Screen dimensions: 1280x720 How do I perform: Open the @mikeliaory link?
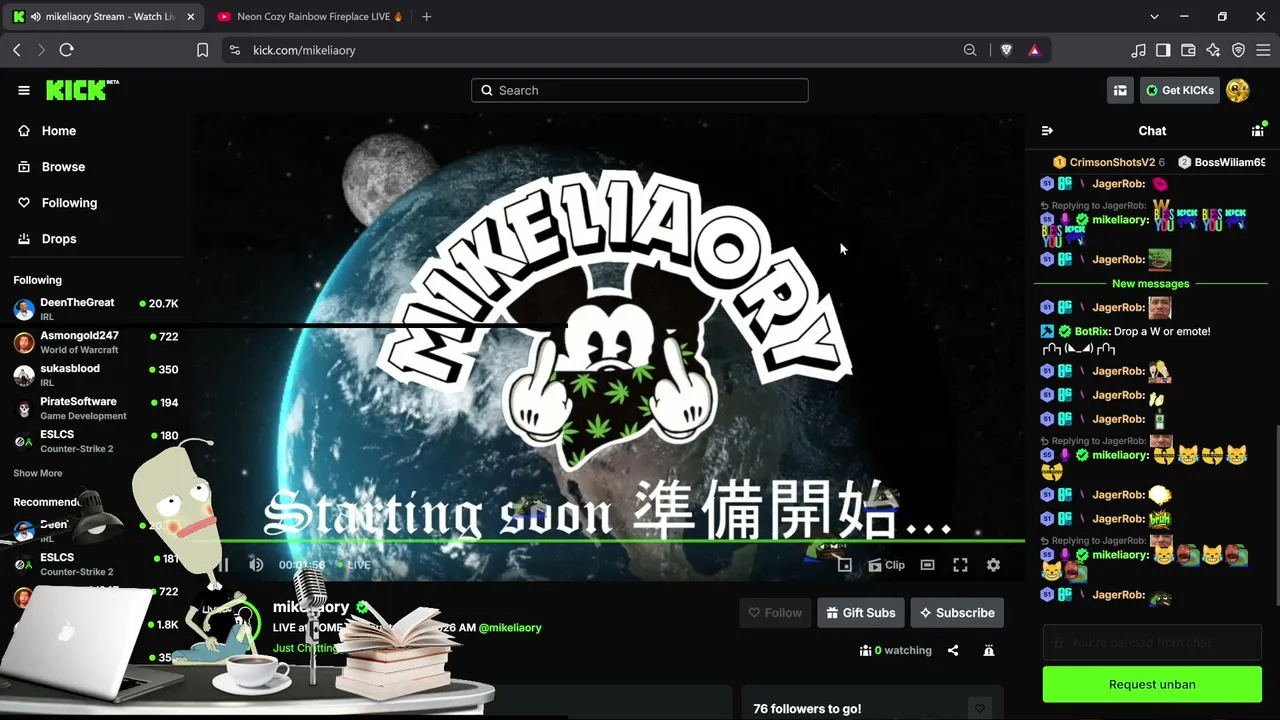tap(510, 628)
